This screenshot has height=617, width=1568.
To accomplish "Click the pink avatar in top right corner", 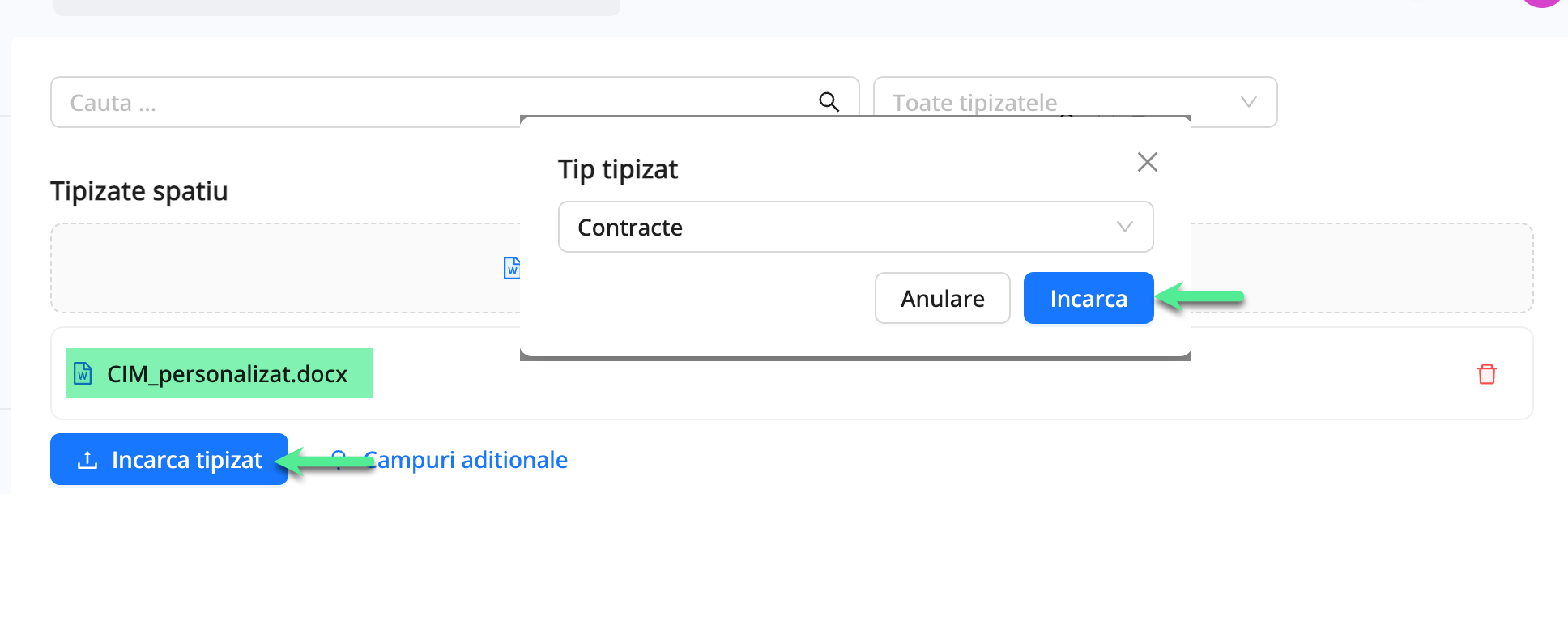I will [x=1543, y=4].
